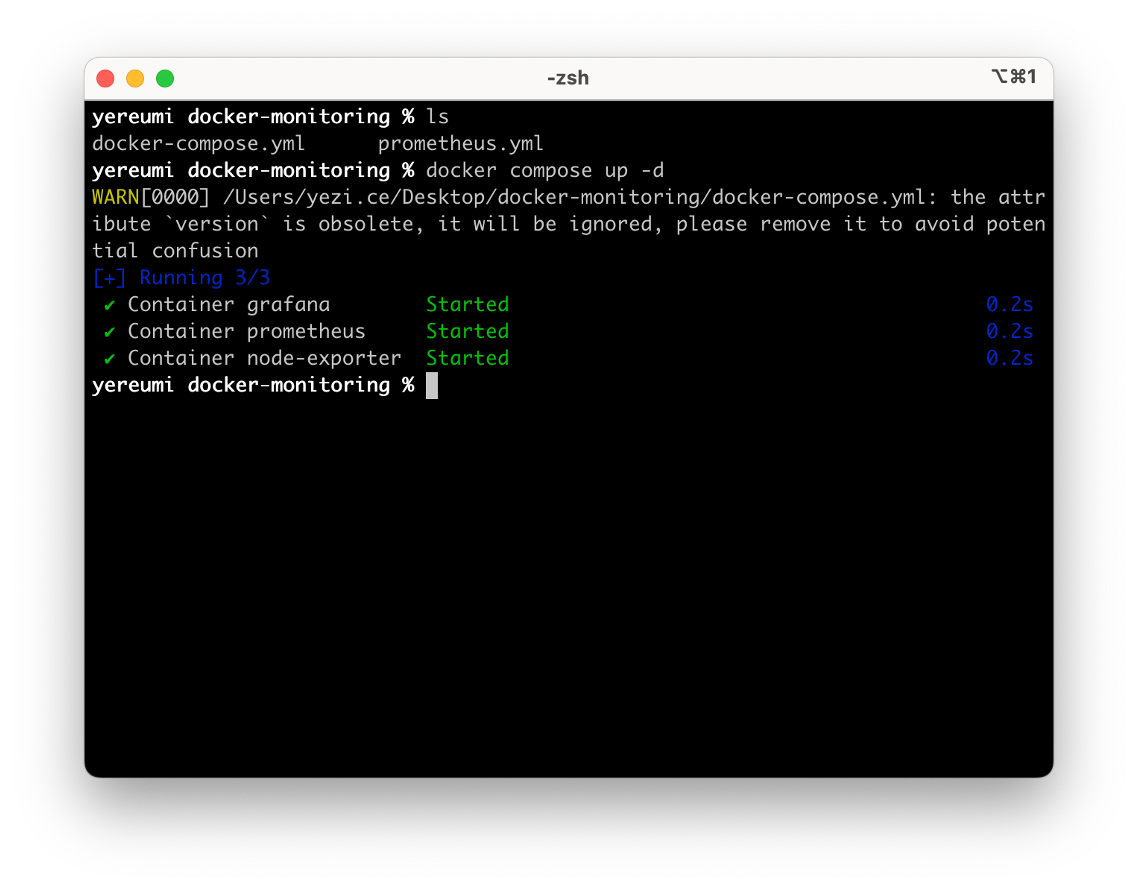This screenshot has height=888, width=1138.
Task: Click the 'docker compose up -d' command text
Action: [544, 170]
